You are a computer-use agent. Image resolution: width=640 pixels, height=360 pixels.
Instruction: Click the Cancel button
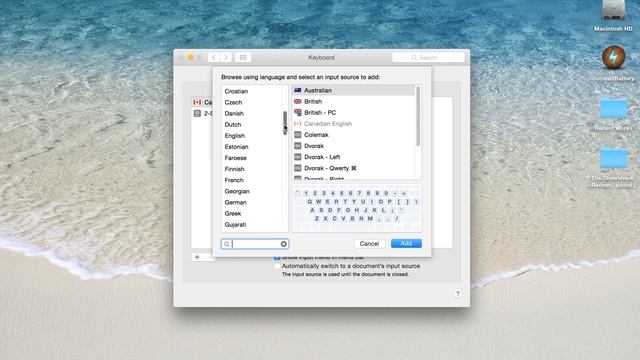coord(369,243)
